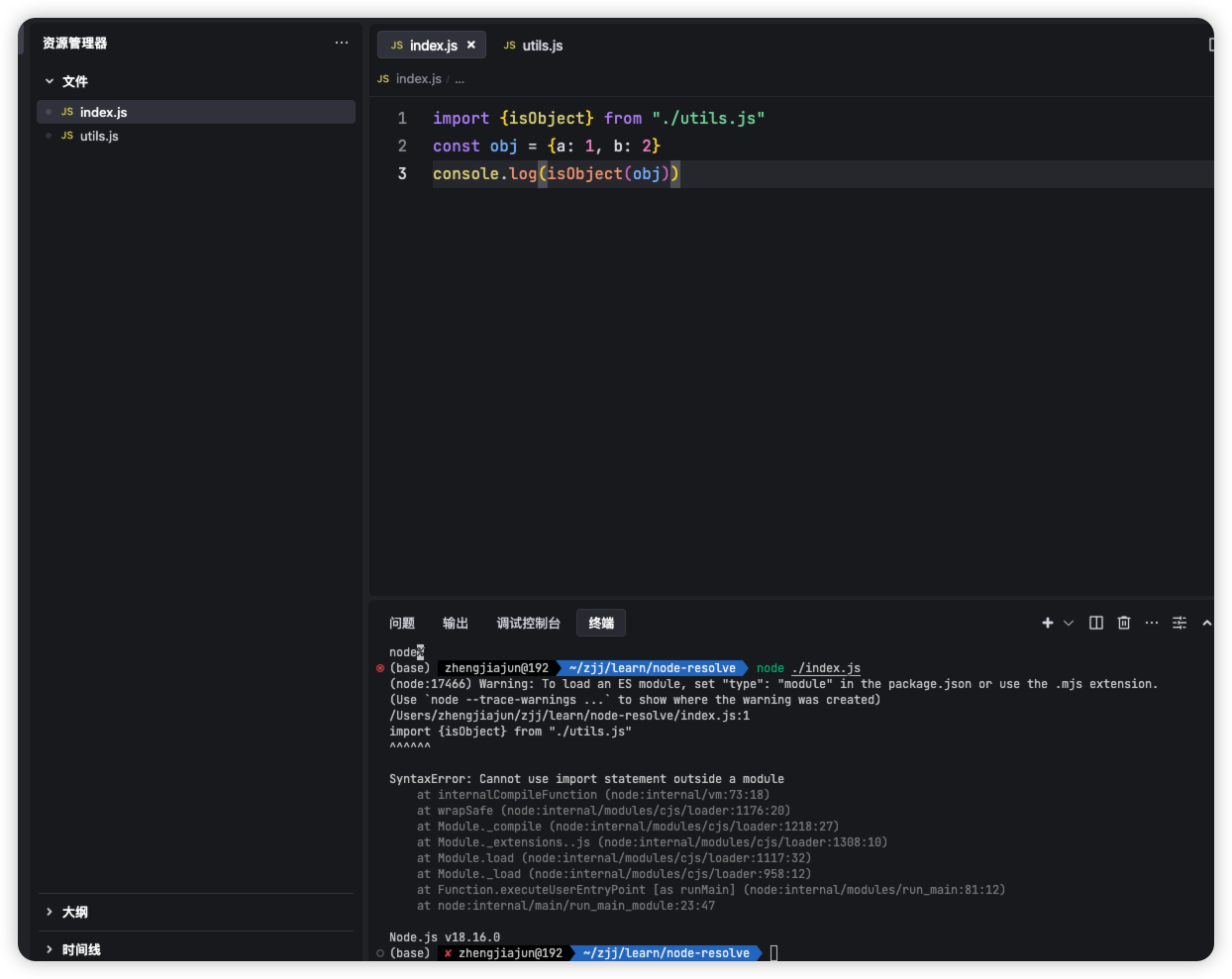Viewport: 1232px width, 979px height.
Task: Switch to the utils.js editor tab
Action: (534, 46)
